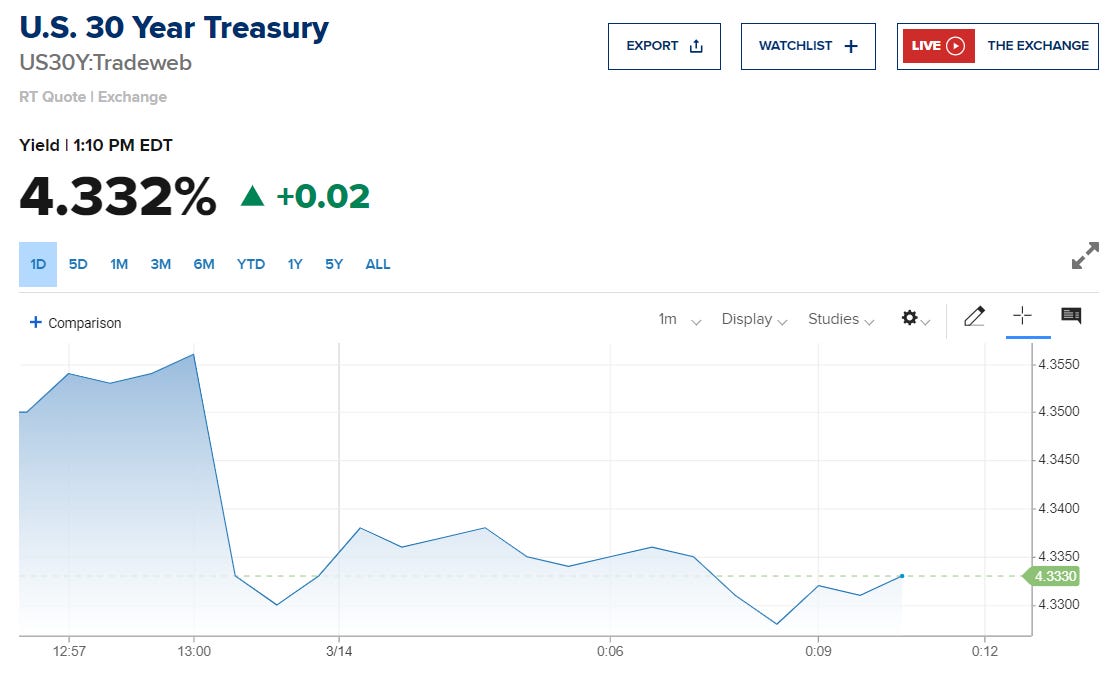Click the pencil drawing tool icon
This screenshot has width=1114, height=688.
point(974,317)
